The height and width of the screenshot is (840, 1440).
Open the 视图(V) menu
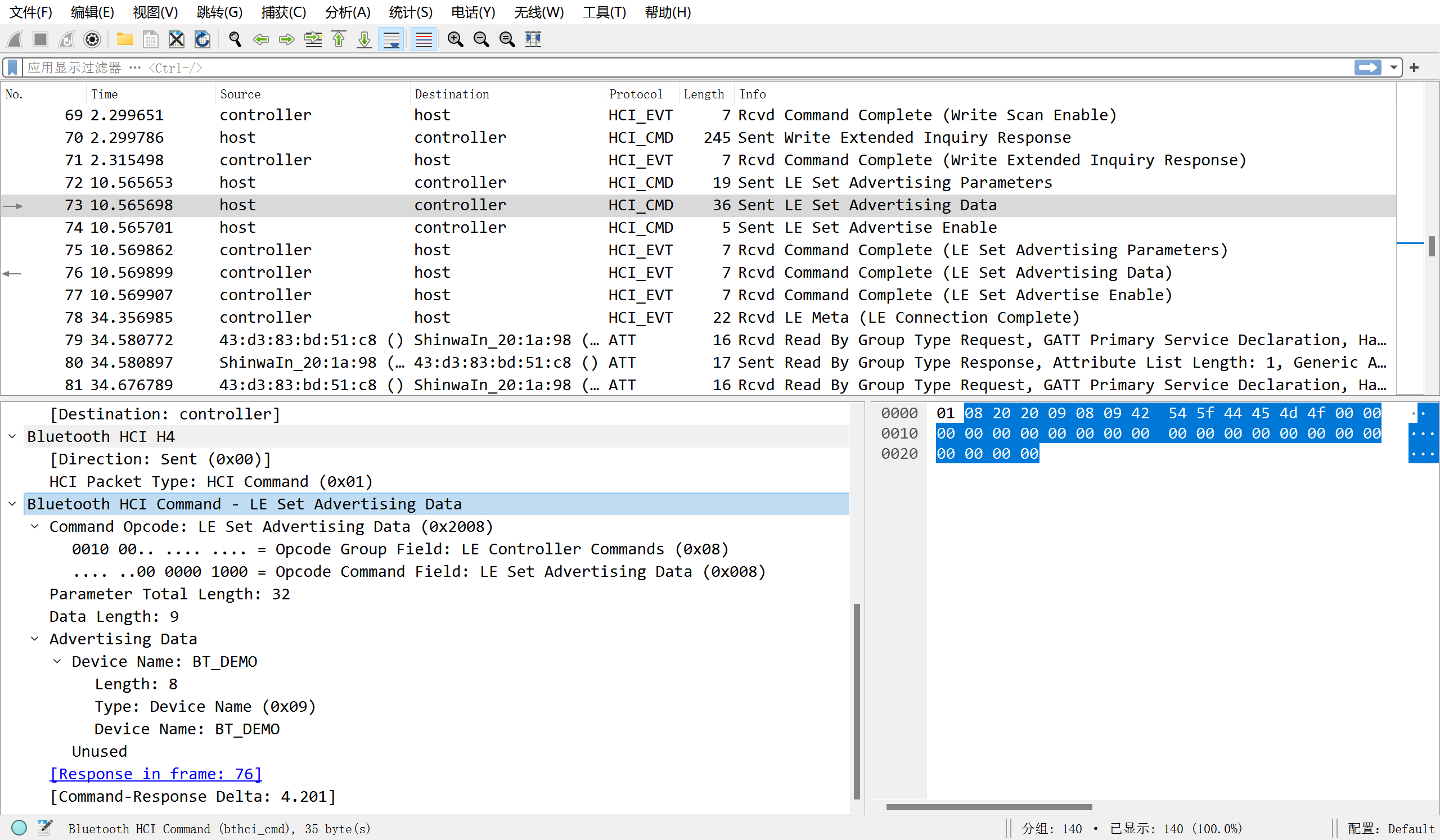[155, 12]
